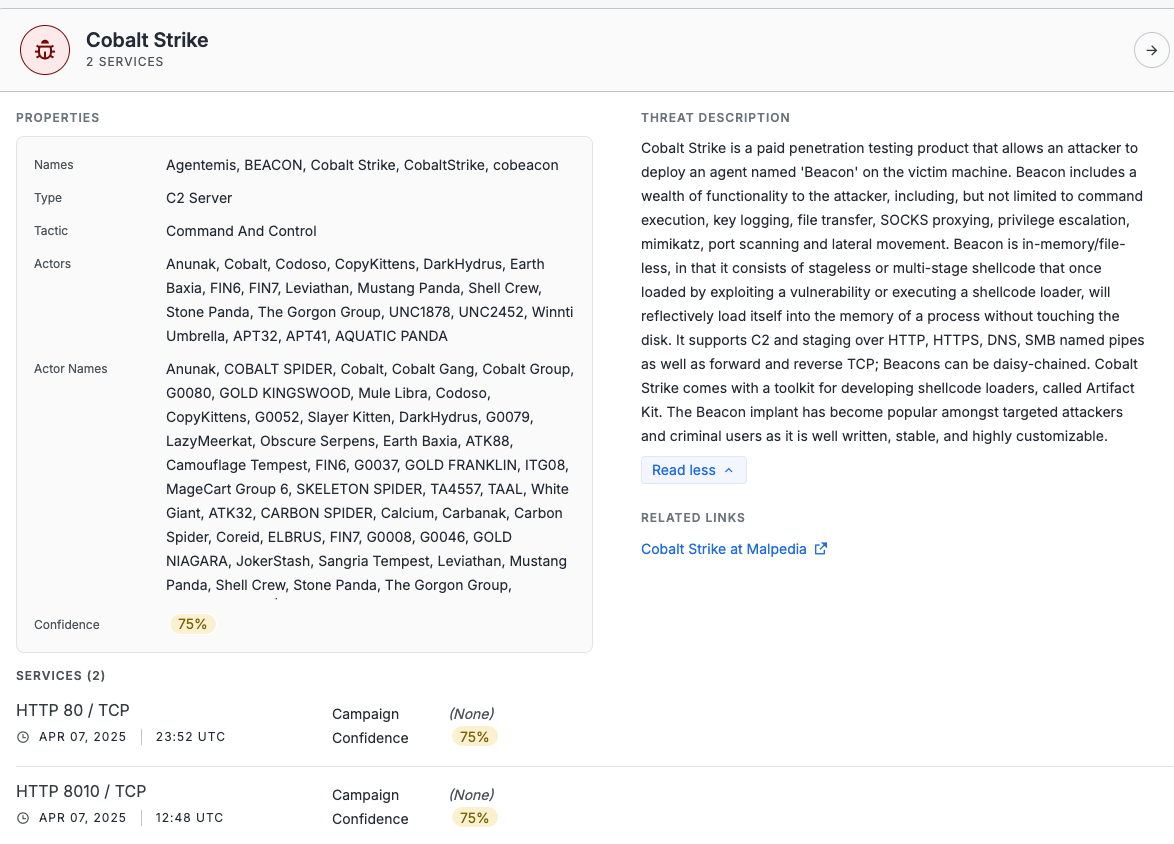Open details with the arrow button
Screen dimensions: 1174x844
coord(1152,50)
